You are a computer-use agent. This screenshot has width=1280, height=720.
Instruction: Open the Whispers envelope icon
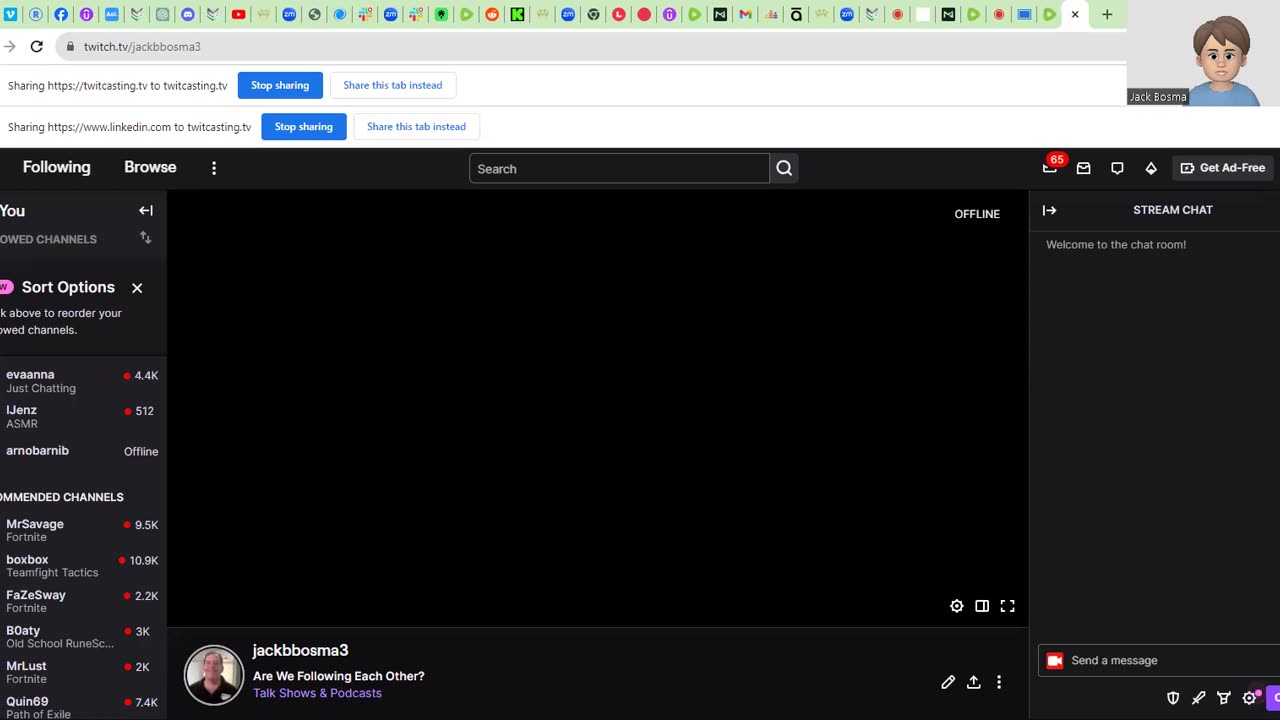pyautogui.click(x=1083, y=168)
